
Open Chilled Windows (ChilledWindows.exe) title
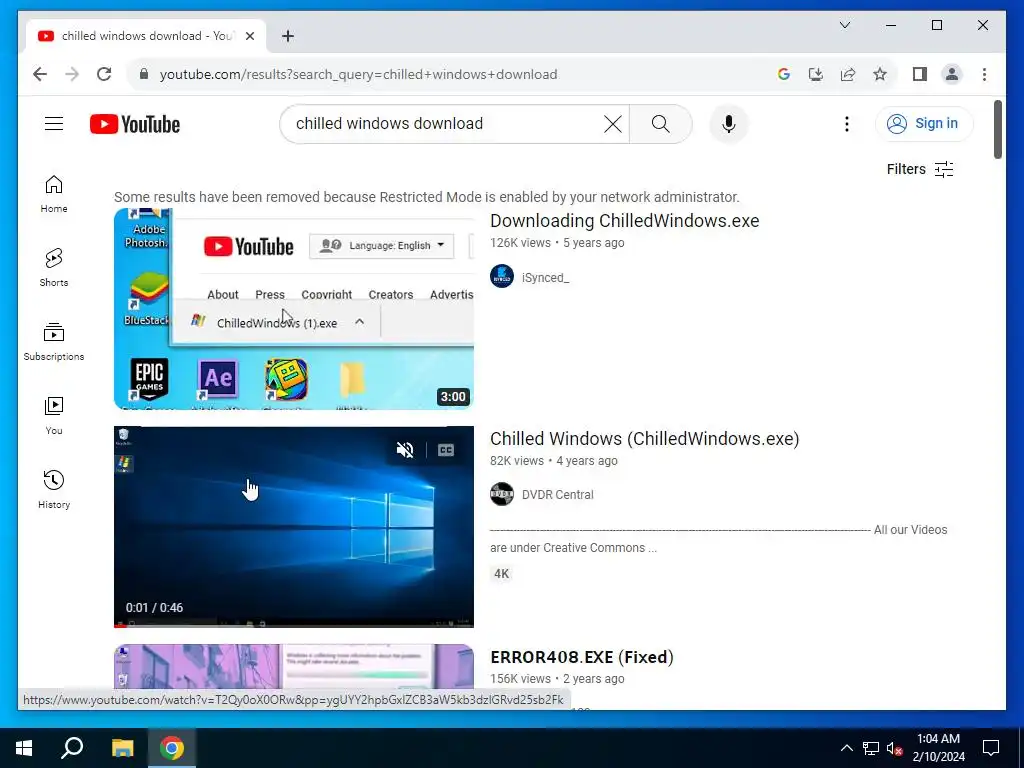(645, 439)
